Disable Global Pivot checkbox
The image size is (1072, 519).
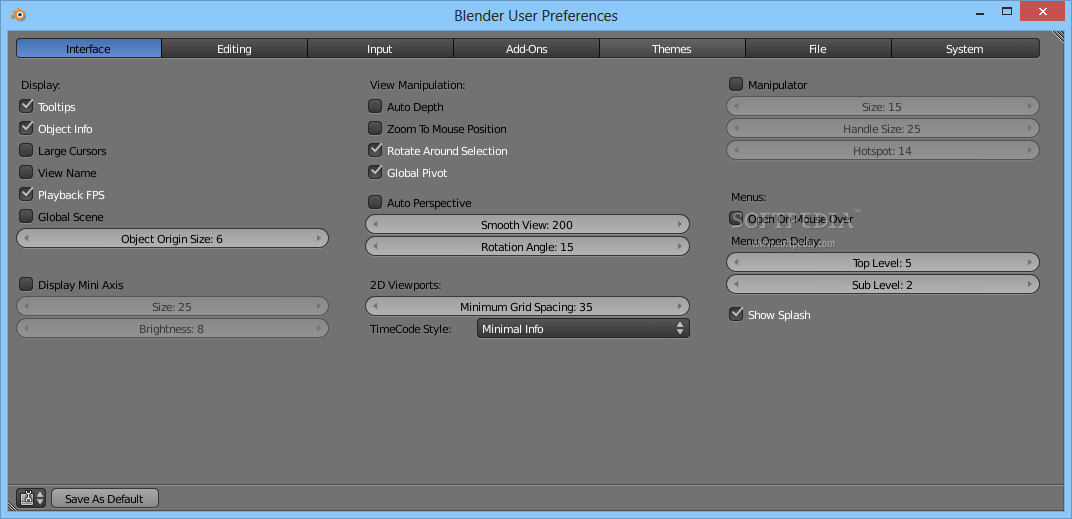click(375, 172)
